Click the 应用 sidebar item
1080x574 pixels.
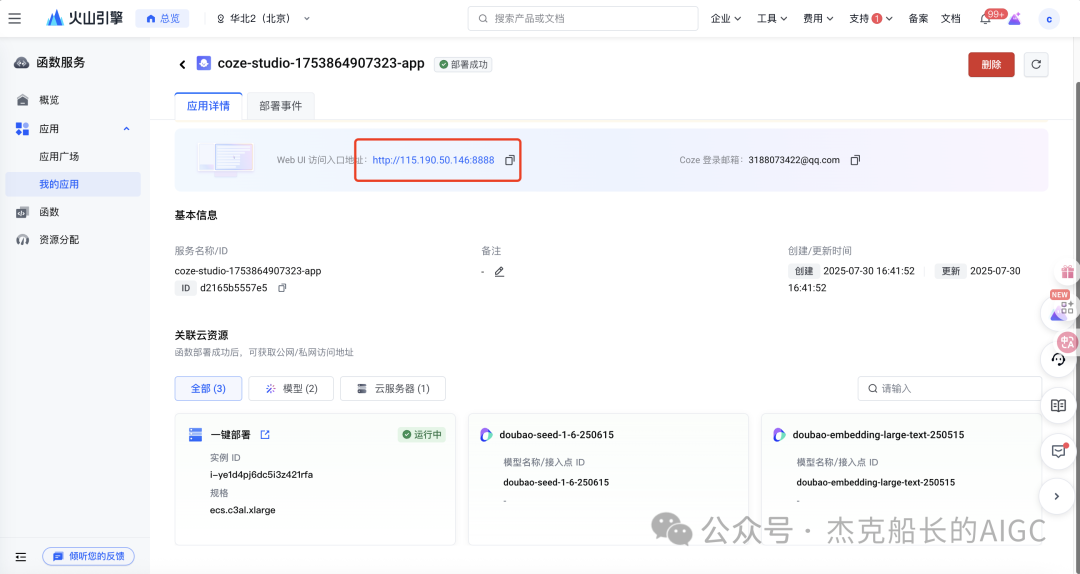tap(48, 129)
